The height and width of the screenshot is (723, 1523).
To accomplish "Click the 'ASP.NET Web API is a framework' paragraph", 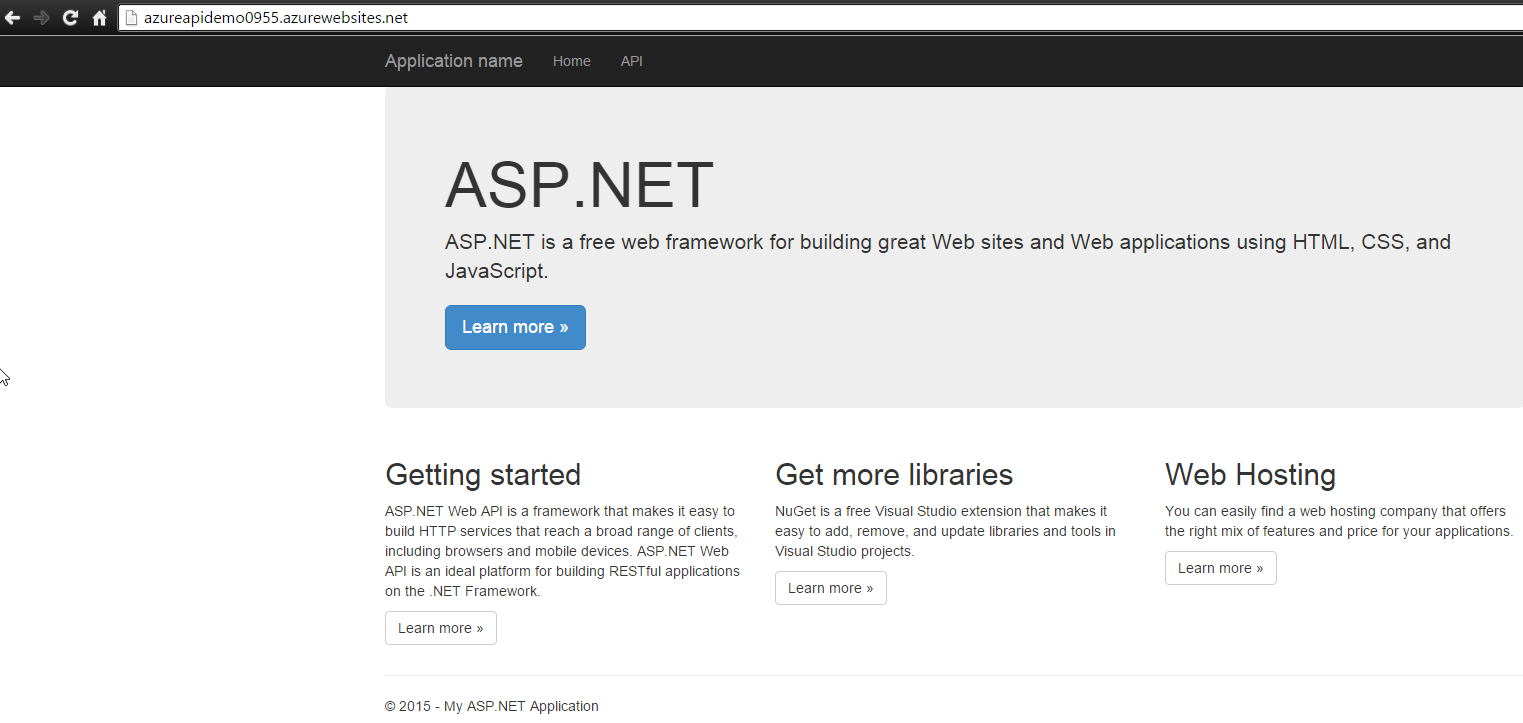I will point(563,551).
